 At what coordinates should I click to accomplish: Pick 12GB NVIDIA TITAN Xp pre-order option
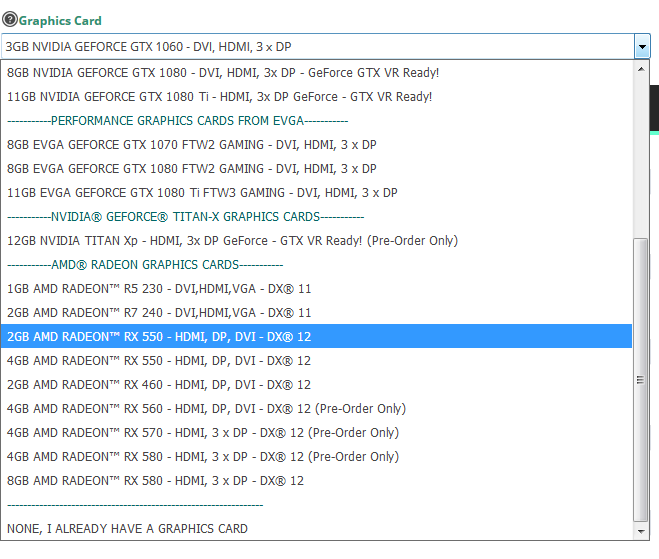(316, 240)
